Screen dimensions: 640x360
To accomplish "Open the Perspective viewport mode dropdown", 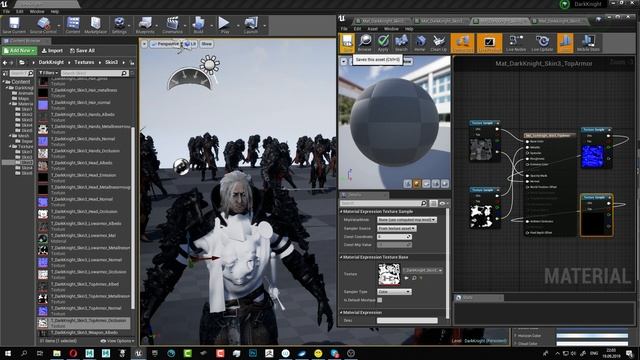I will [165, 44].
